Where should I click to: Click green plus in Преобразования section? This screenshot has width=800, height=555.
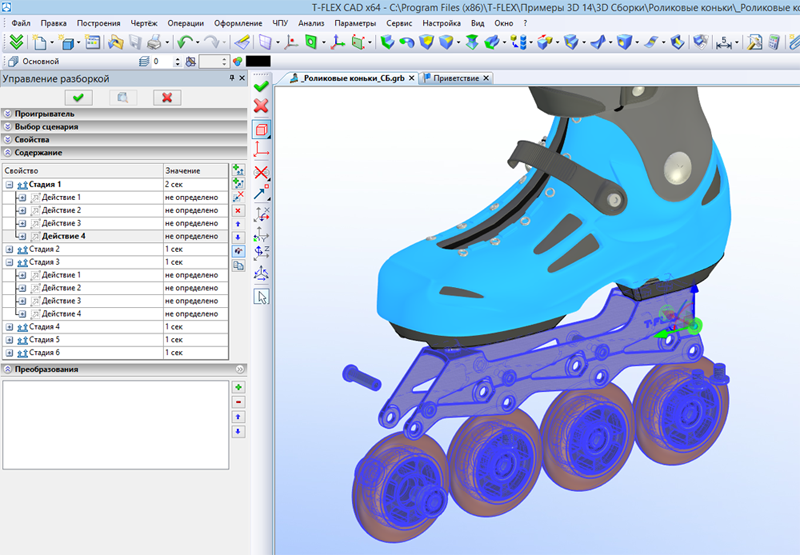coord(238,386)
